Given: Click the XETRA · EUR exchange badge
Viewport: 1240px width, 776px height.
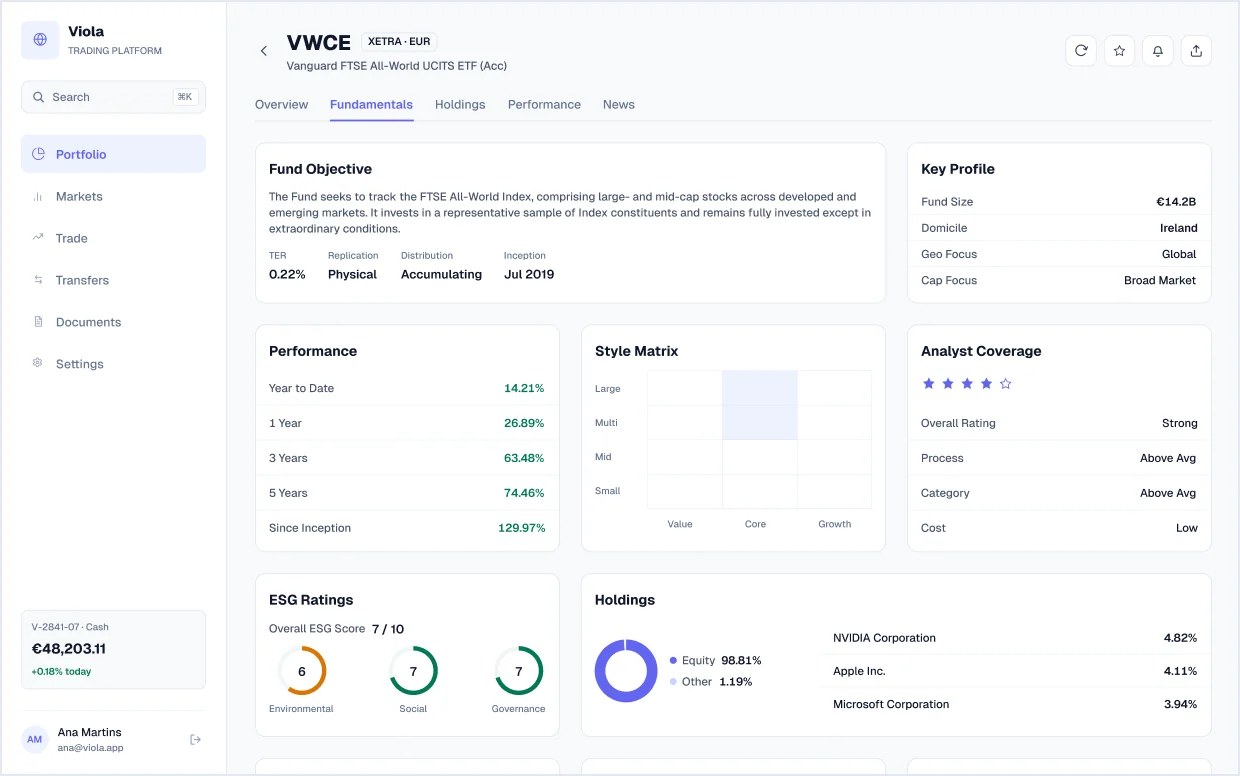Looking at the screenshot, I should [399, 42].
